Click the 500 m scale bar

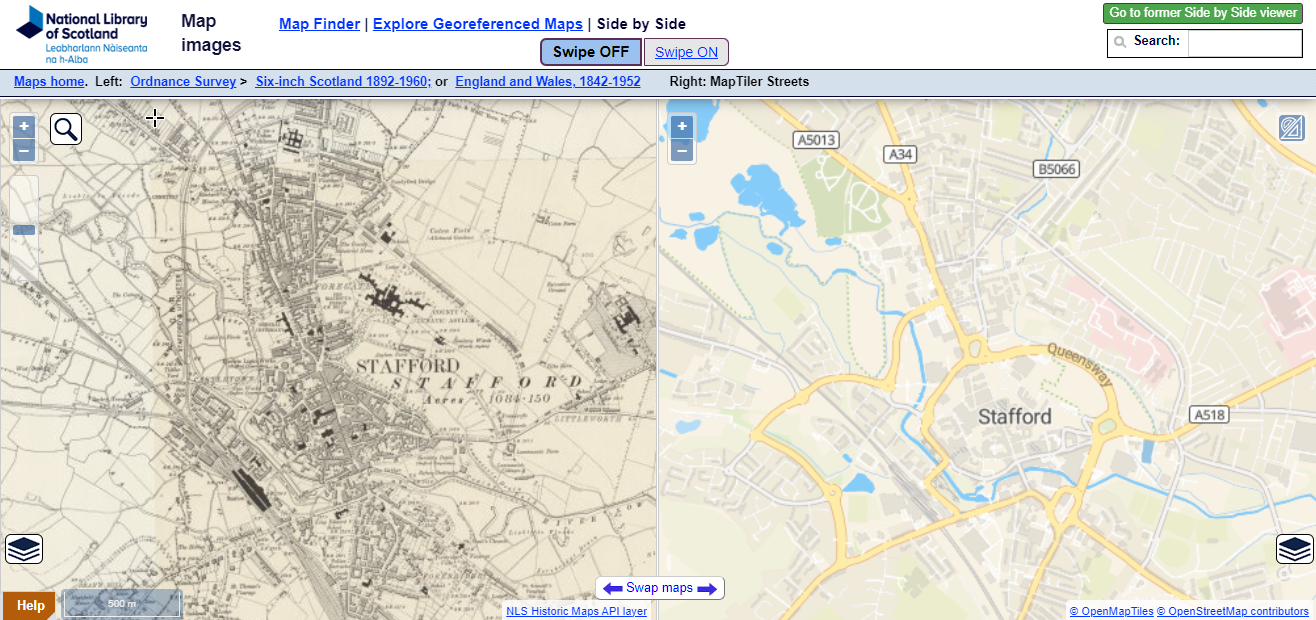(x=120, y=604)
